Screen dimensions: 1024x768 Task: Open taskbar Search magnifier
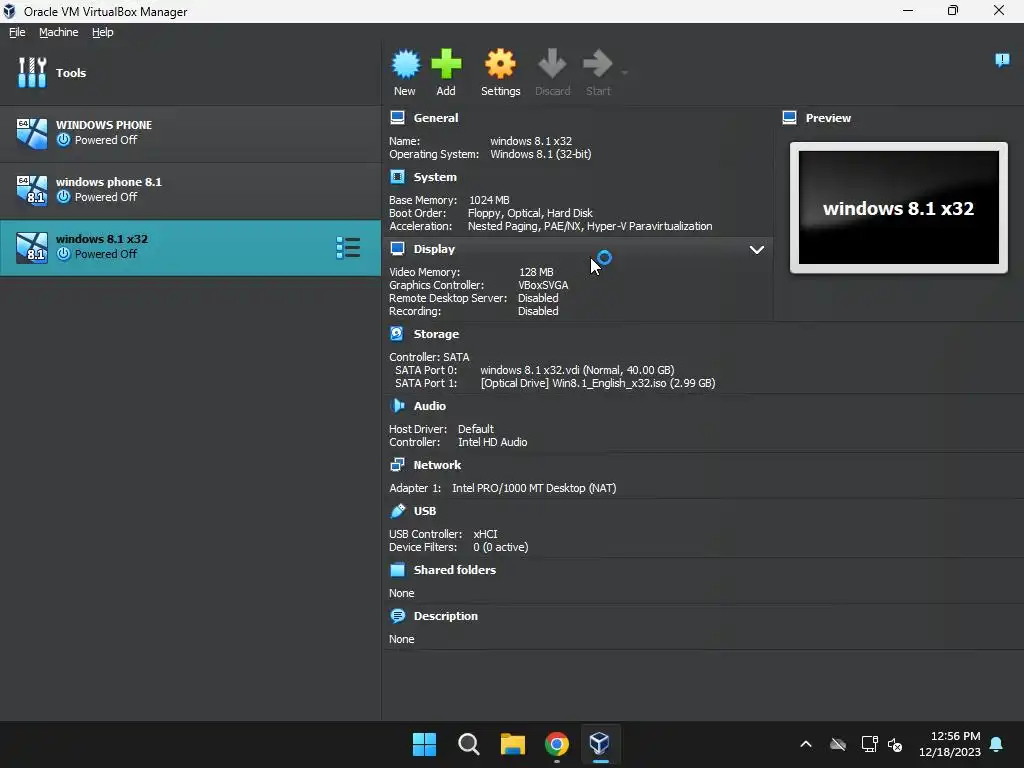coord(468,744)
